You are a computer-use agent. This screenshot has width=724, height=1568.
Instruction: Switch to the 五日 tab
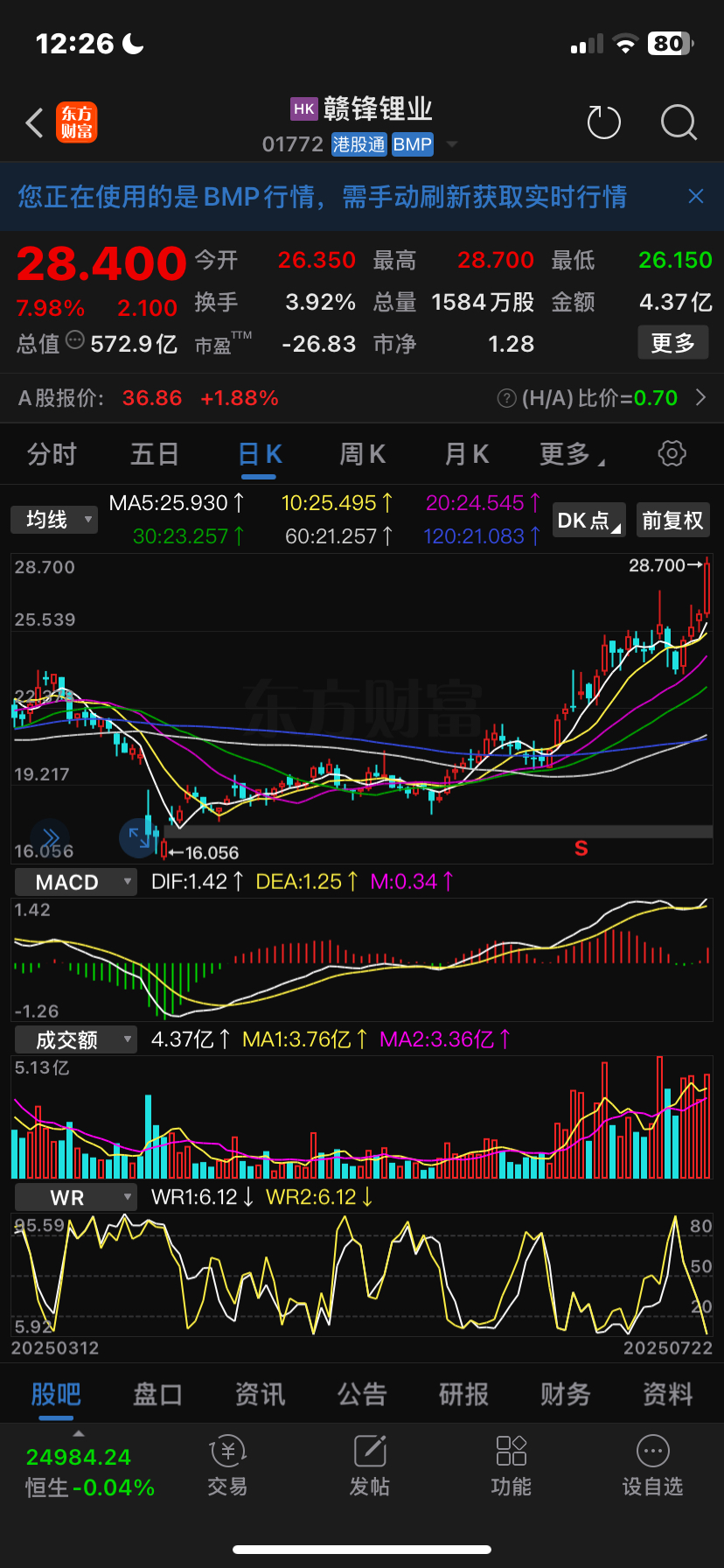(155, 454)
